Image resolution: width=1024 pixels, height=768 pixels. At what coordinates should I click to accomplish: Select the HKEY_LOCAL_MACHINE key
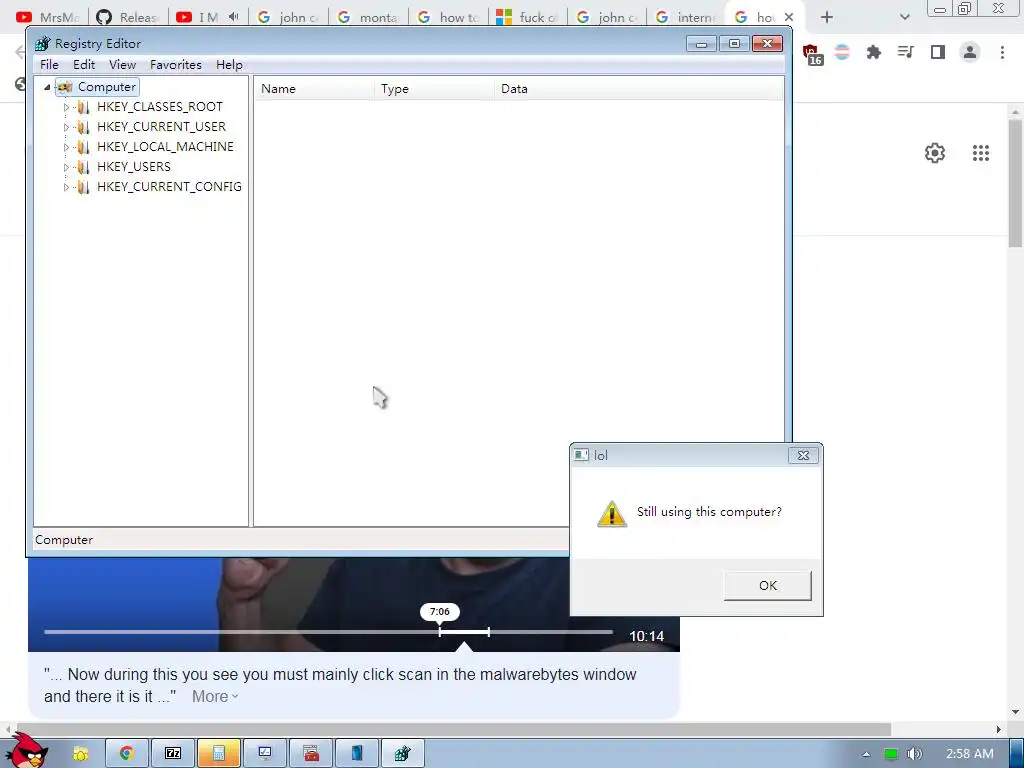click(x=165, y=147)
